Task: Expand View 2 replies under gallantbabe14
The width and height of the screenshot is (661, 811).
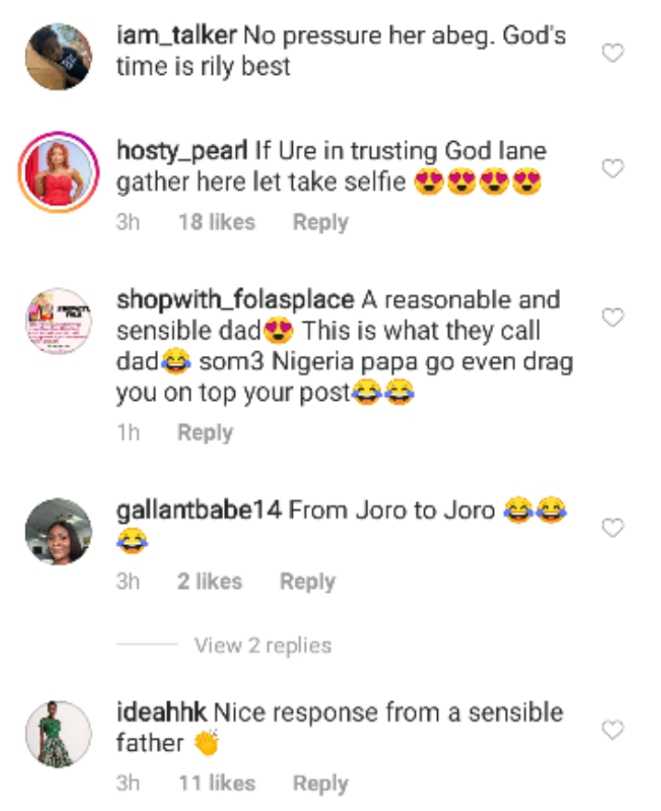Action: tap(263, 645)
